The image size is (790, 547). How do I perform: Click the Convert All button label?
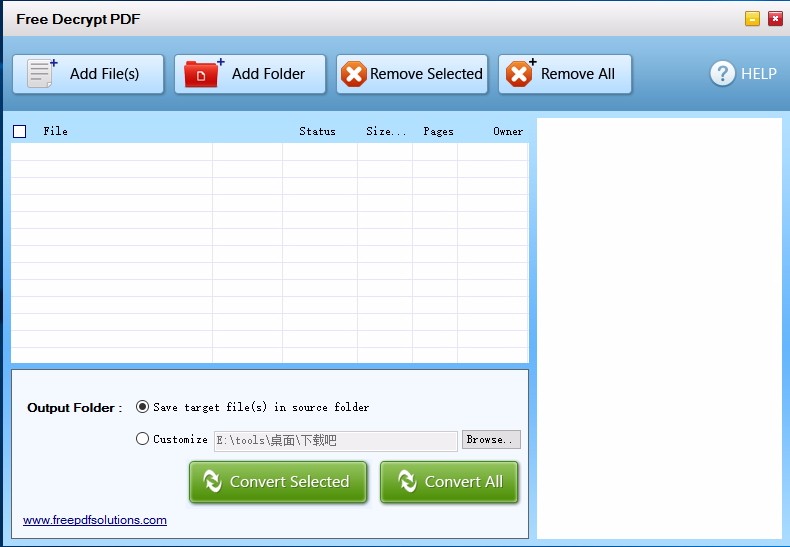[x=464, y=482]
